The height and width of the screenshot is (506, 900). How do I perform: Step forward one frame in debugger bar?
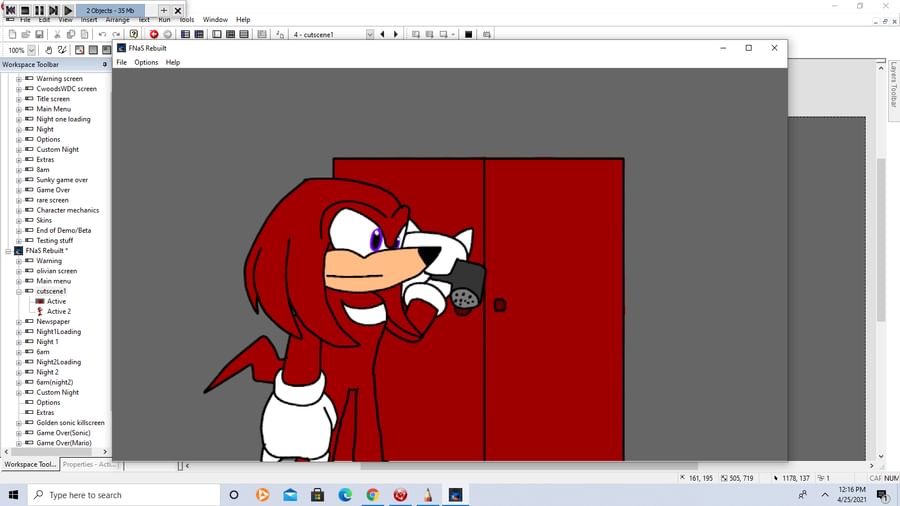(53, 10)
